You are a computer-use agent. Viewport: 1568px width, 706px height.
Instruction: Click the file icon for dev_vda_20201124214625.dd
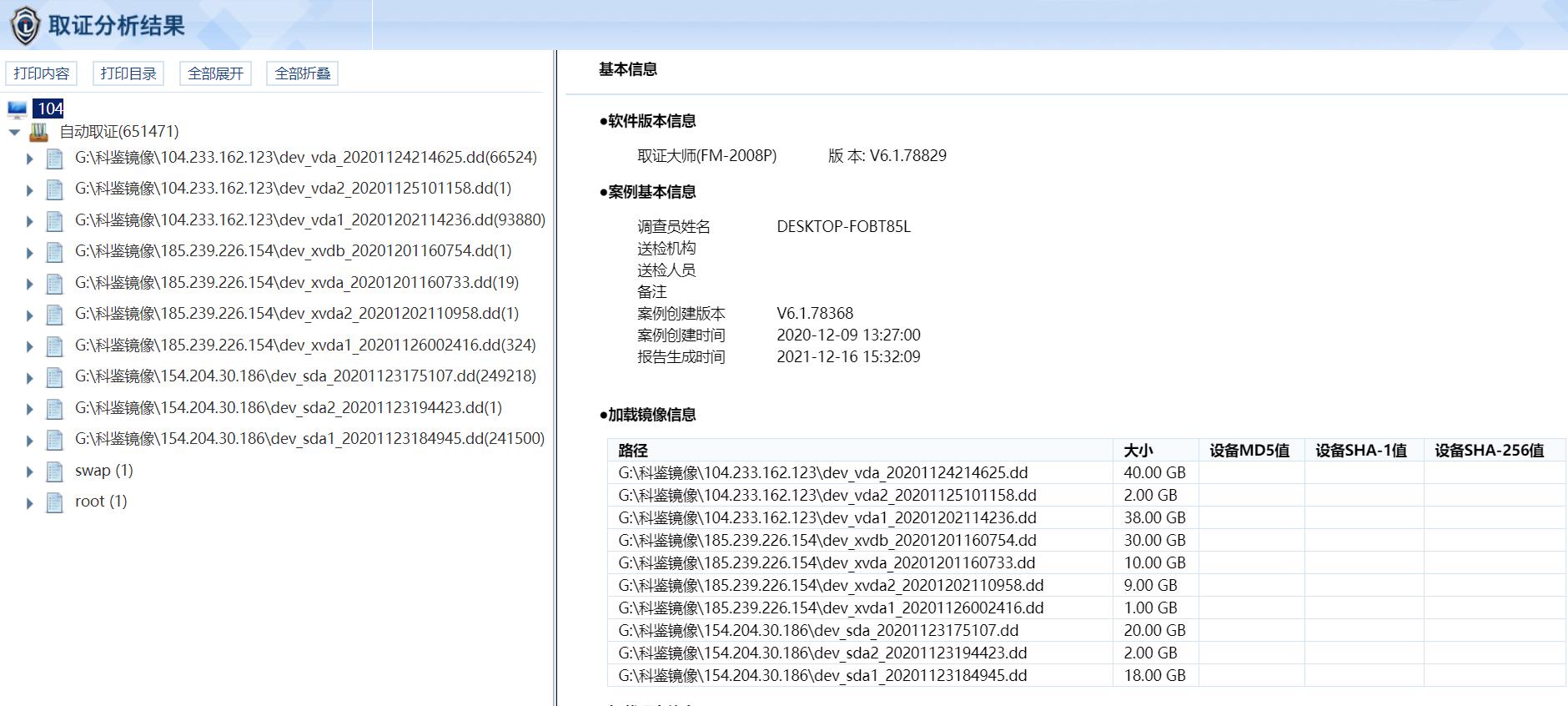coord(55,159)
